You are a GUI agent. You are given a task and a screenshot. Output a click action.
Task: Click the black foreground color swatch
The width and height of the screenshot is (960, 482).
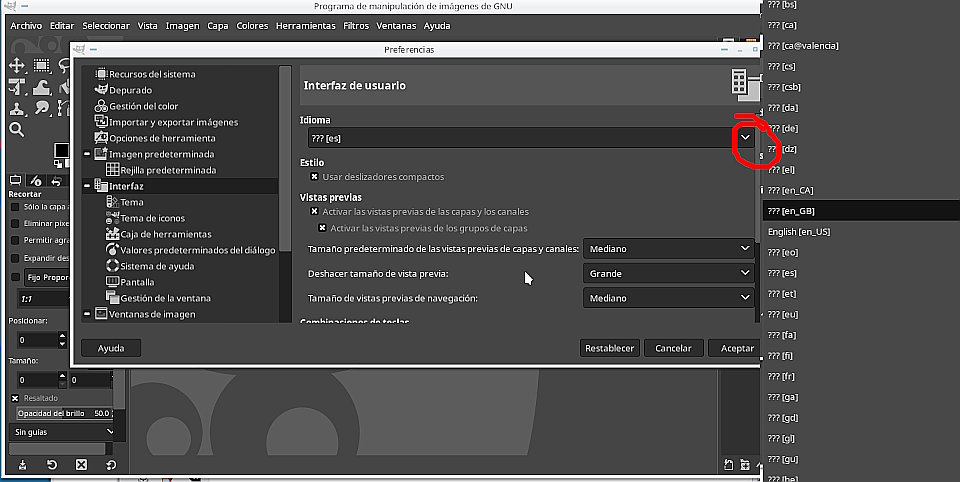tap(61, 150)
